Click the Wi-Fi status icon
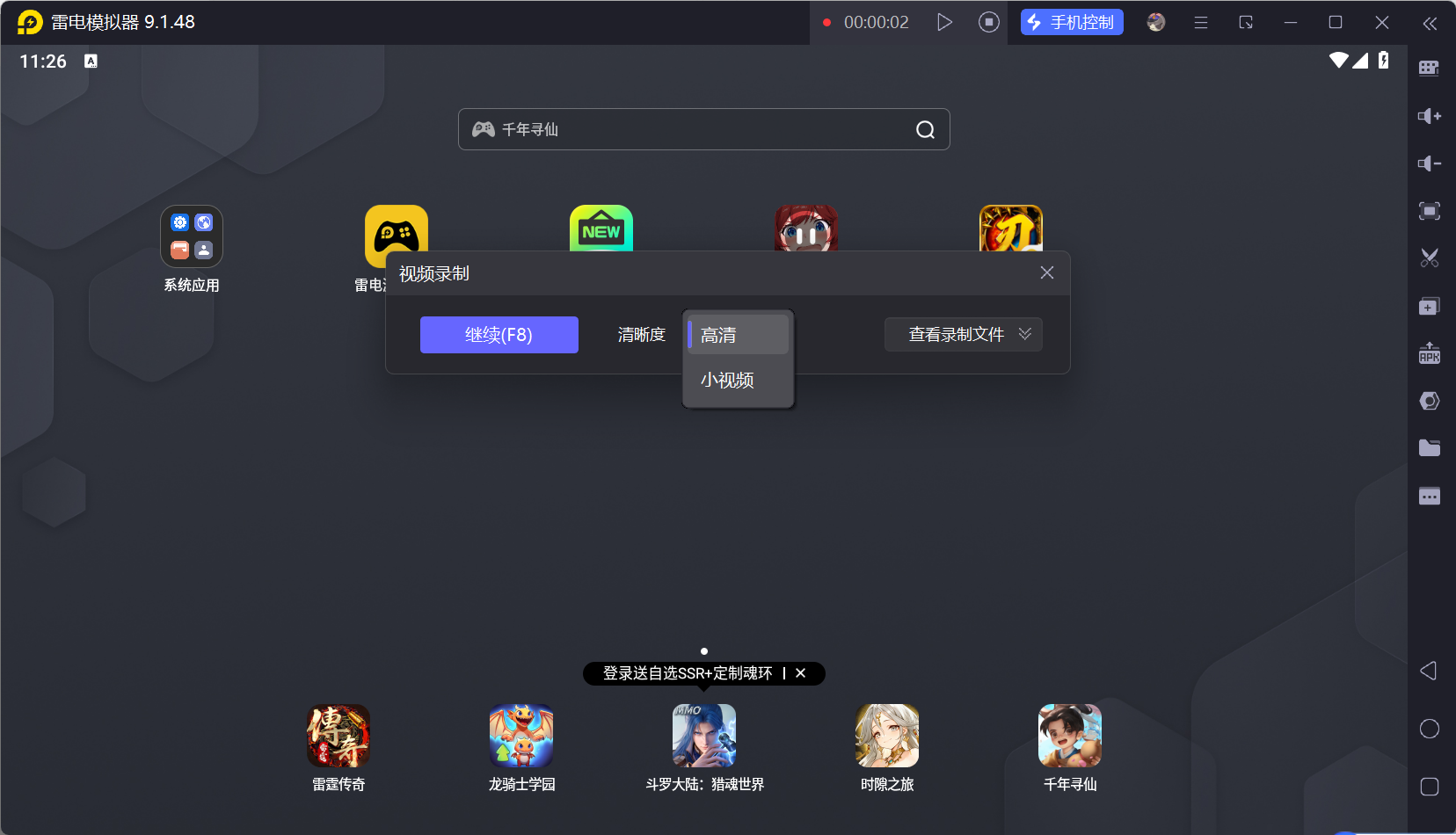Screen dimensions: 1456x835 1339,60
